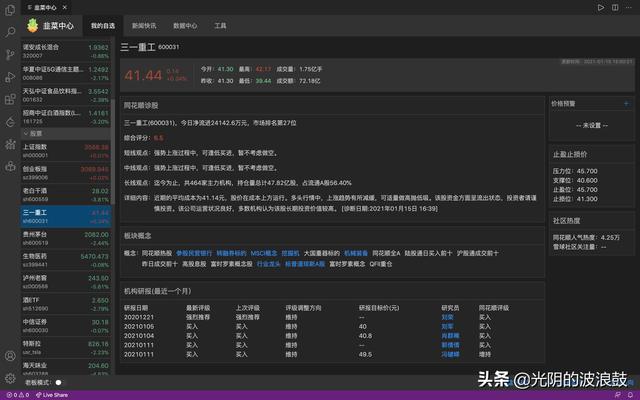Click the 止损位 41.300 value
The height and width of the screenshot is (400, 640).
pos(587,199)
